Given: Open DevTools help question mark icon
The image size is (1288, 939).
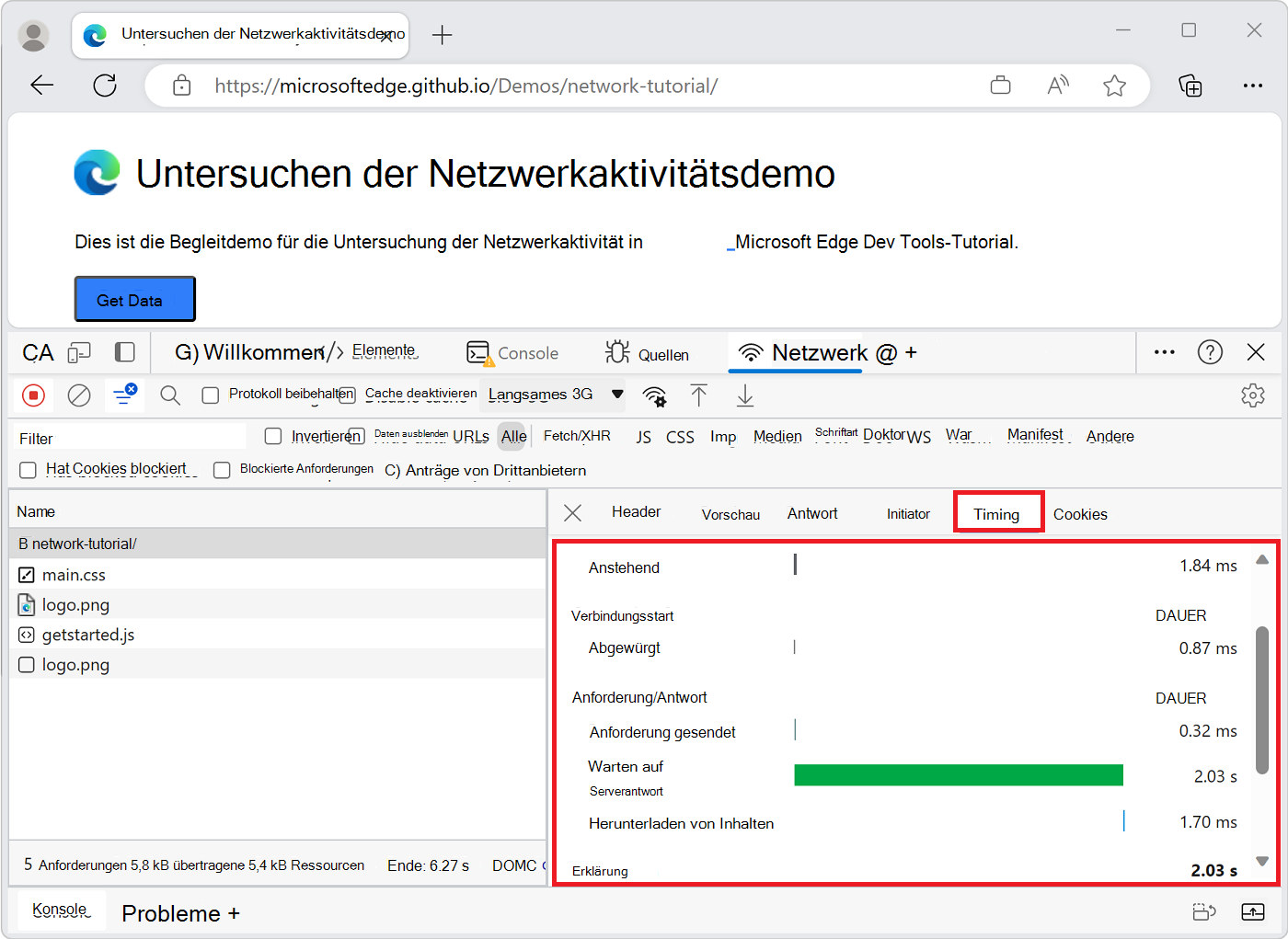Looking at the screenshot, I should 1210,352.
